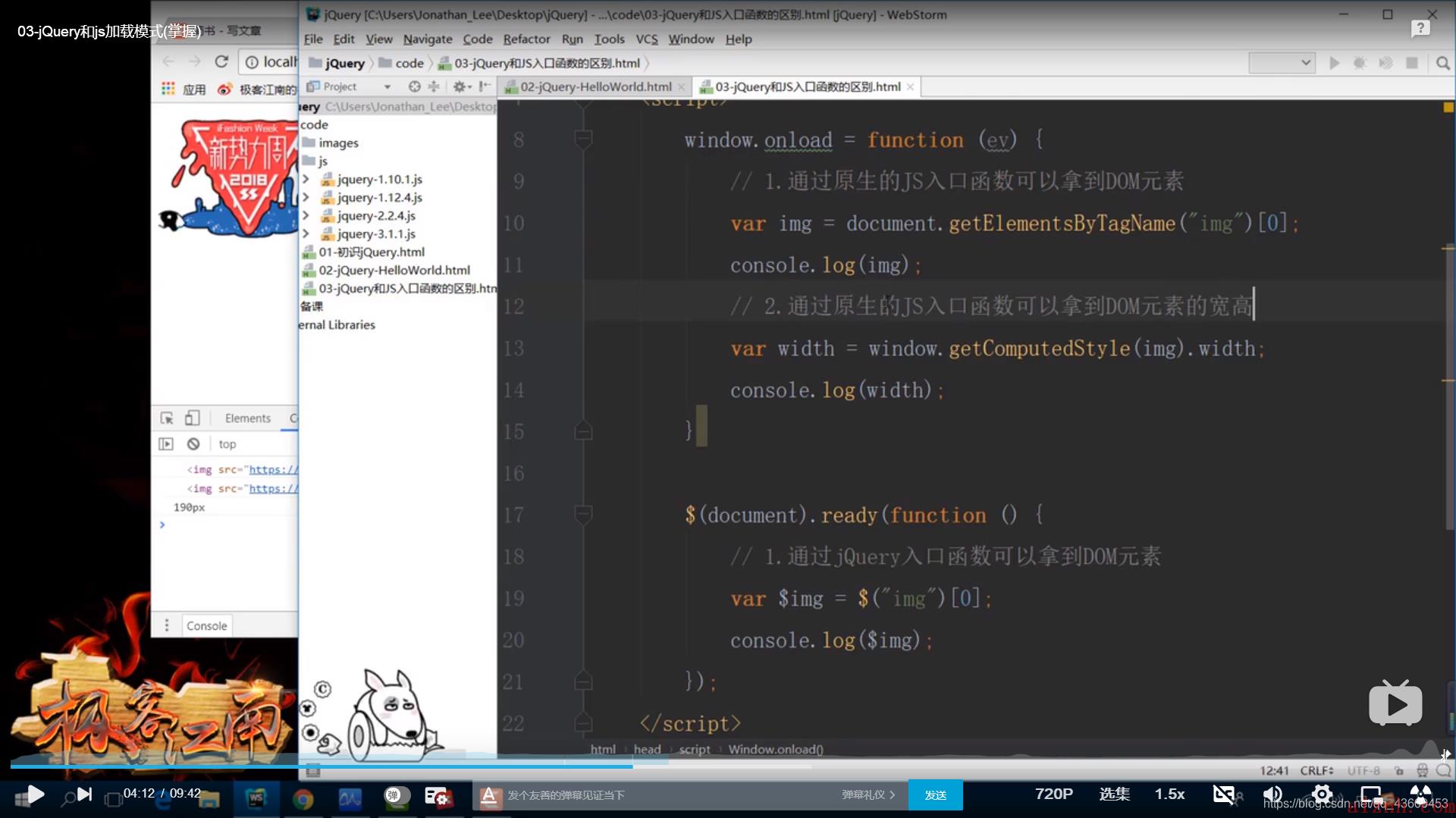
Task: Close the 02-jQuery-HelloWorld.html tab
Action: [x=681, y=86]
